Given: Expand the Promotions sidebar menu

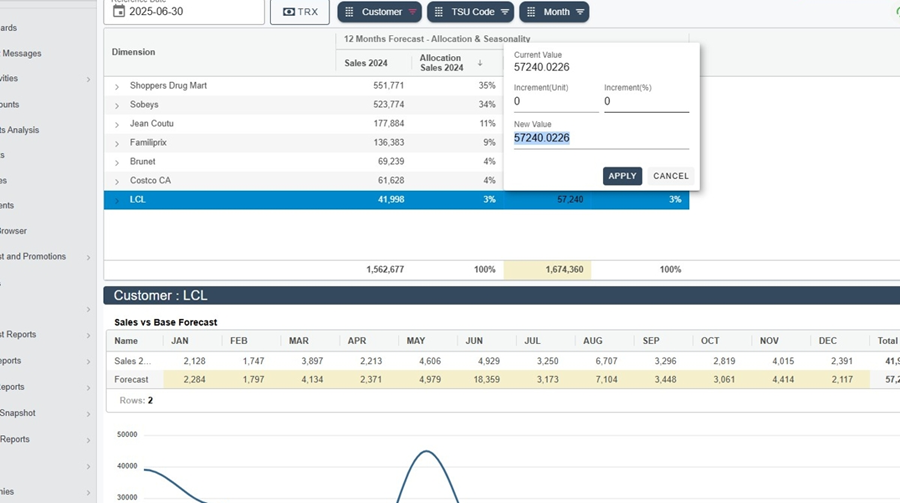Looking at the screenshot, I should point(88,257).
